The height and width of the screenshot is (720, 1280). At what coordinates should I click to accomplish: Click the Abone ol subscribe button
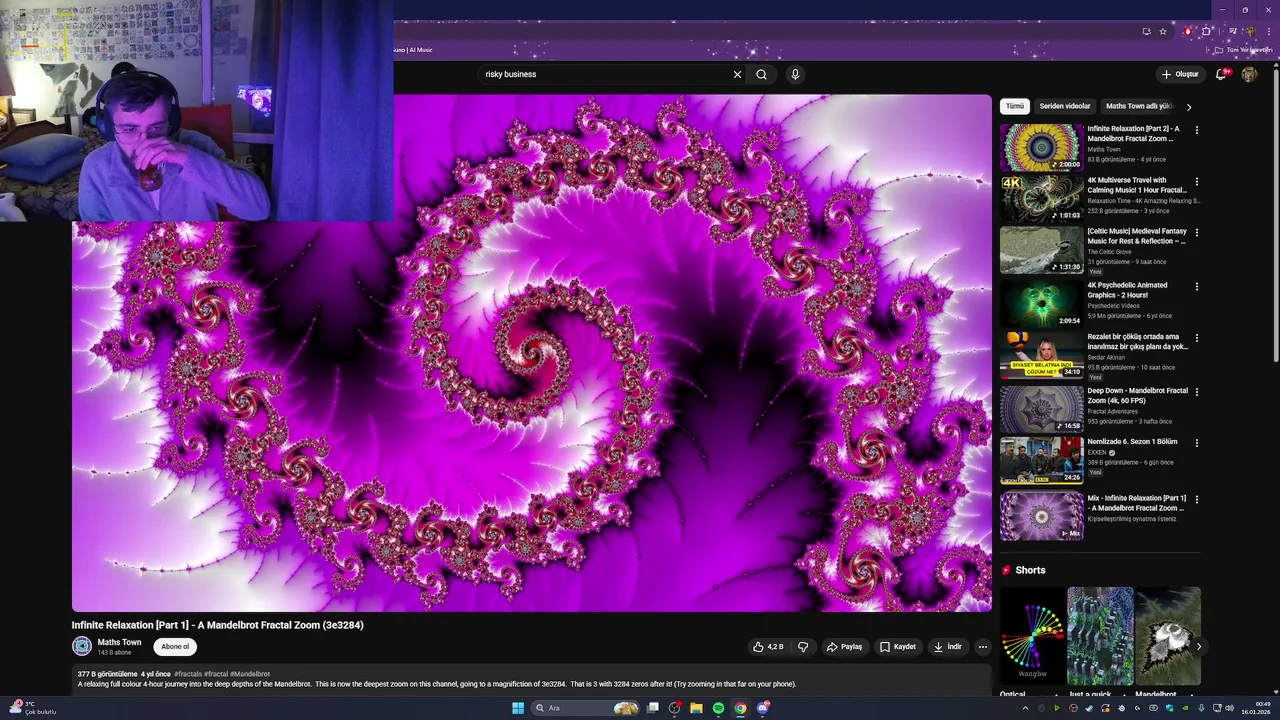click(175, 647)
